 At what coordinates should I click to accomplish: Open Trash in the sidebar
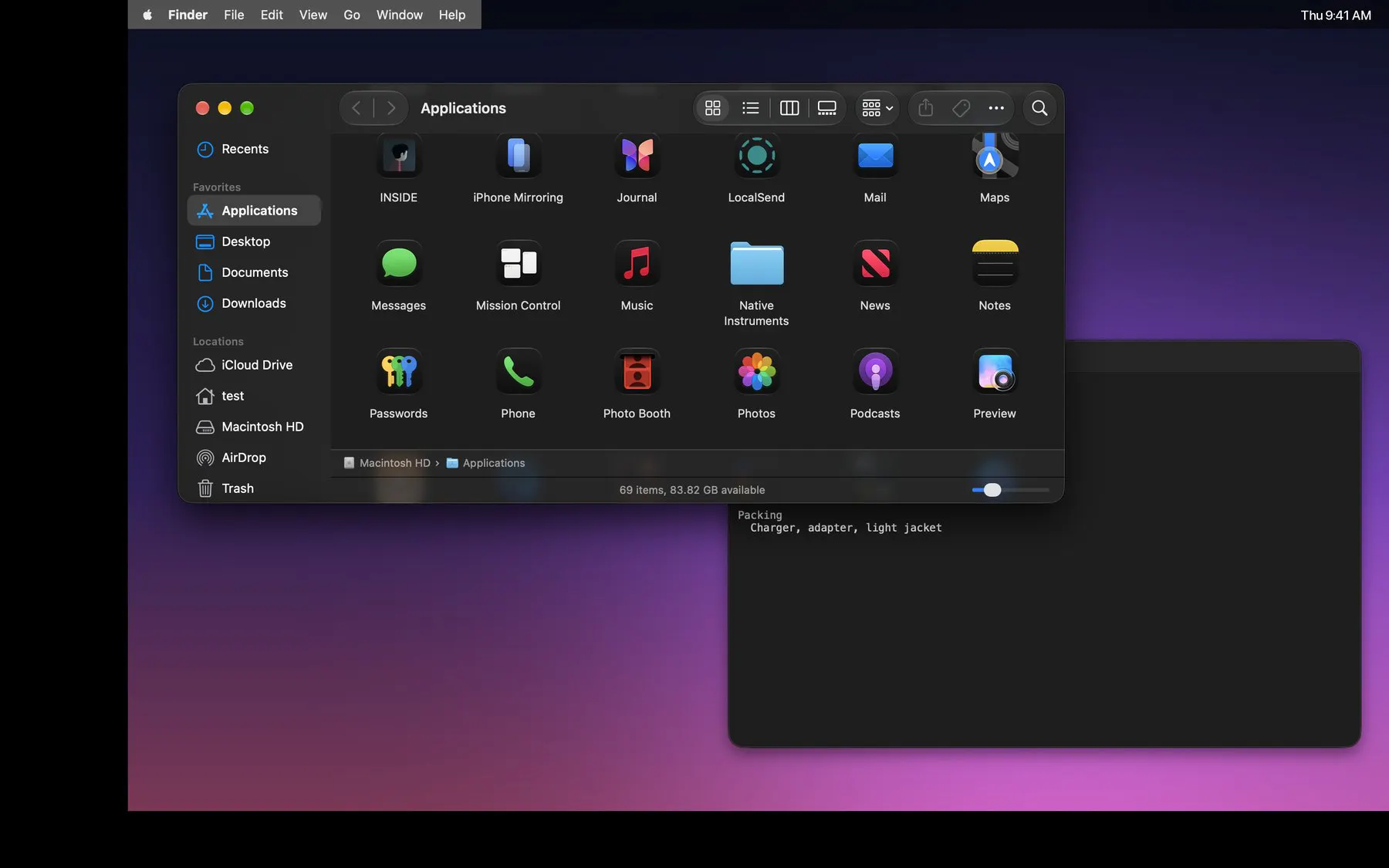(x=254, y=488)
